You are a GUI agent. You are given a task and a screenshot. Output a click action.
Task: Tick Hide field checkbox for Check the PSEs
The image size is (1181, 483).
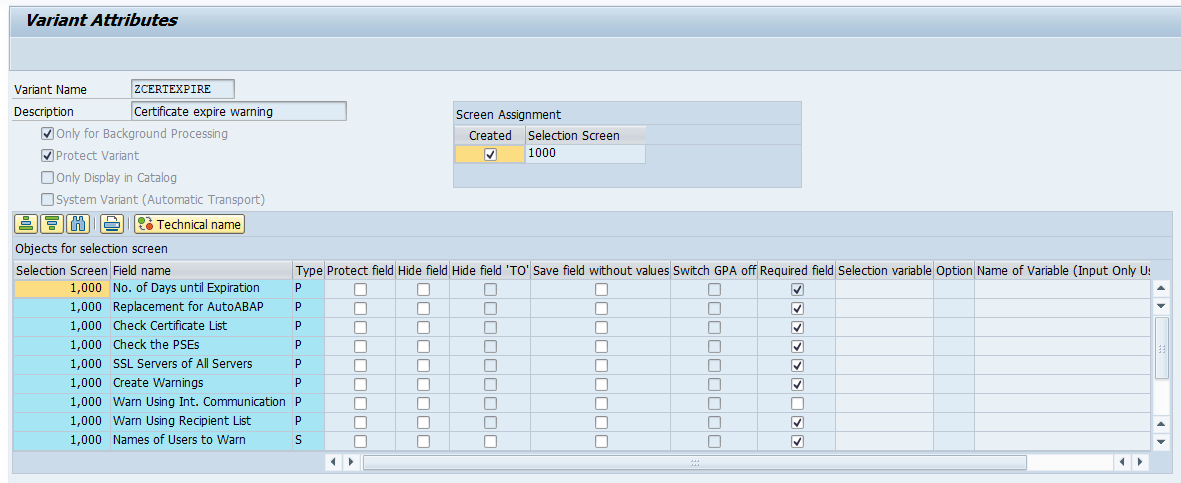(x=423, y=346)
